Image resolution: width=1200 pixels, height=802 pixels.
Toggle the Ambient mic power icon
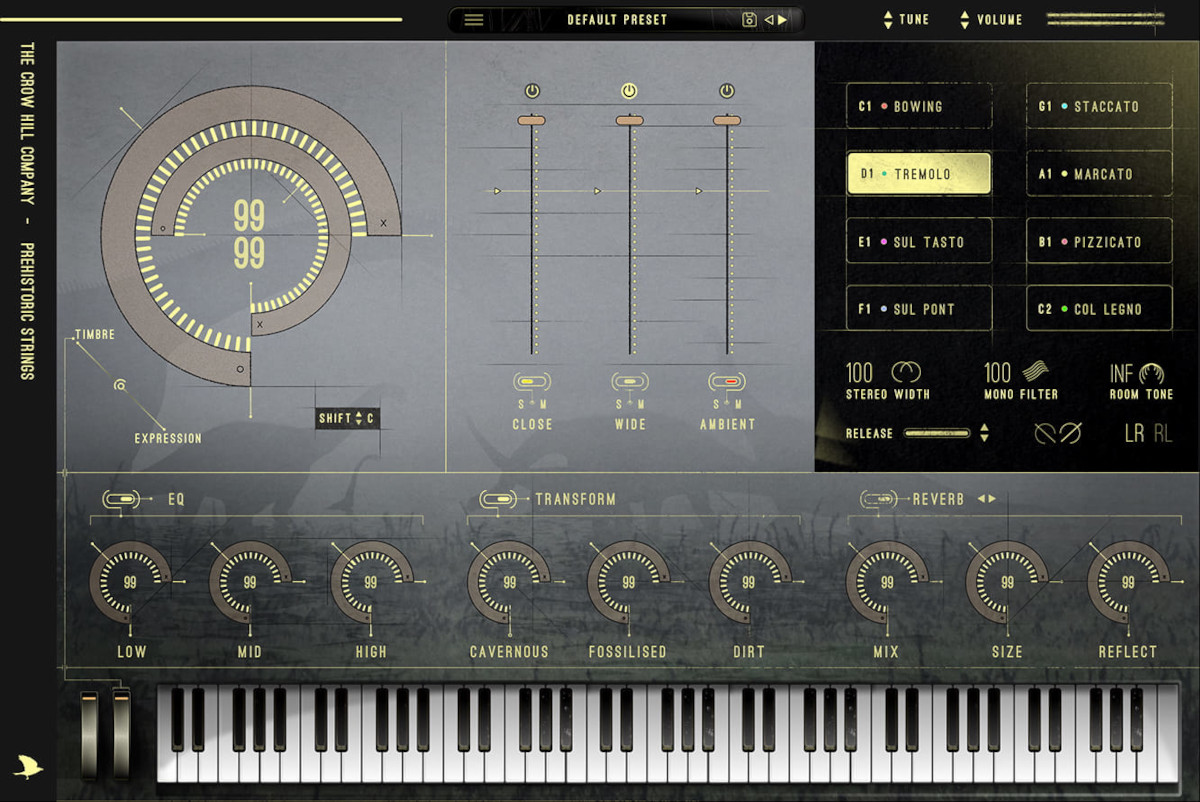pyautogui.click(x=727, y=92)
